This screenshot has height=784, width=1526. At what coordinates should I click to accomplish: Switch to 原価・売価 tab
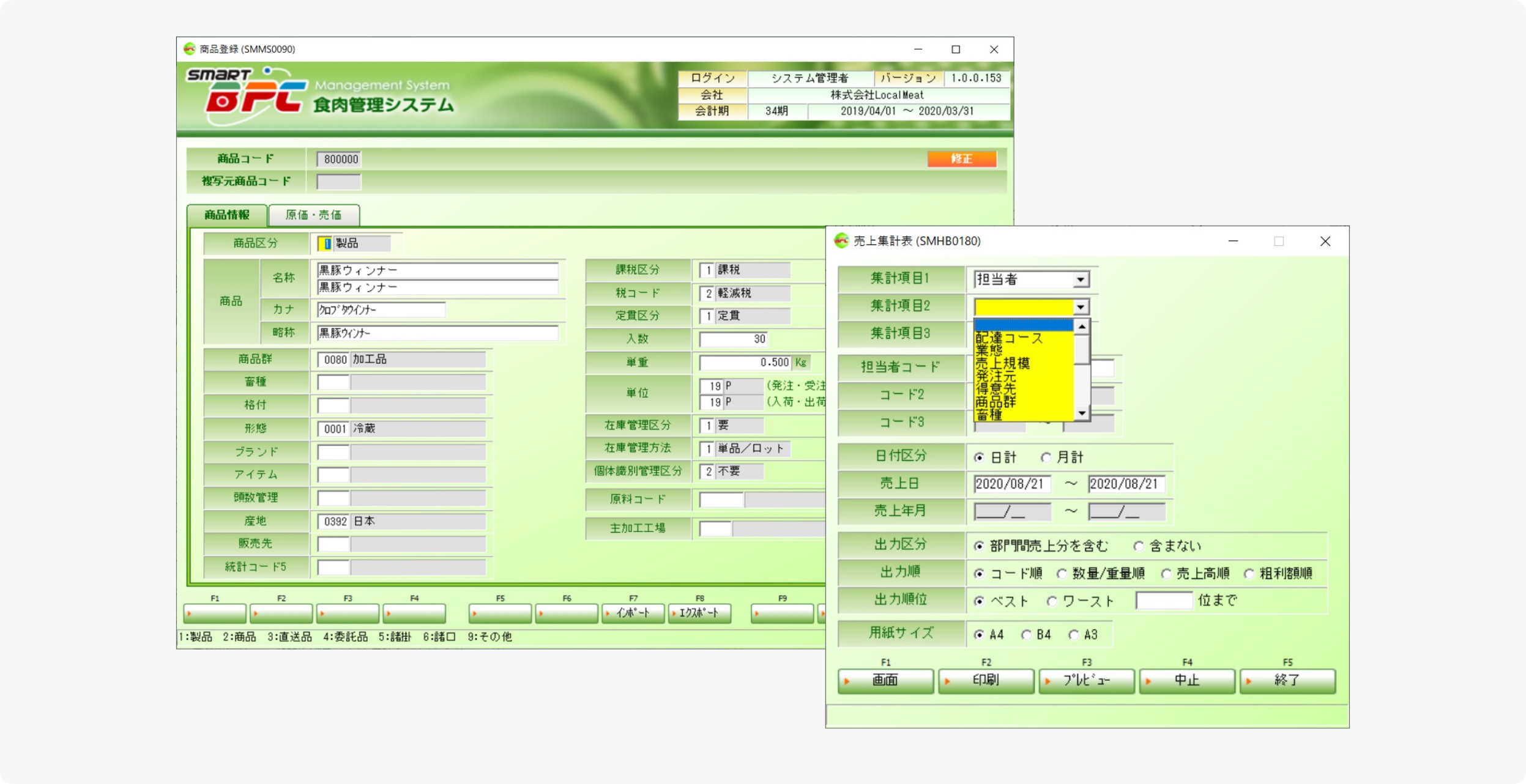(314, 215)
